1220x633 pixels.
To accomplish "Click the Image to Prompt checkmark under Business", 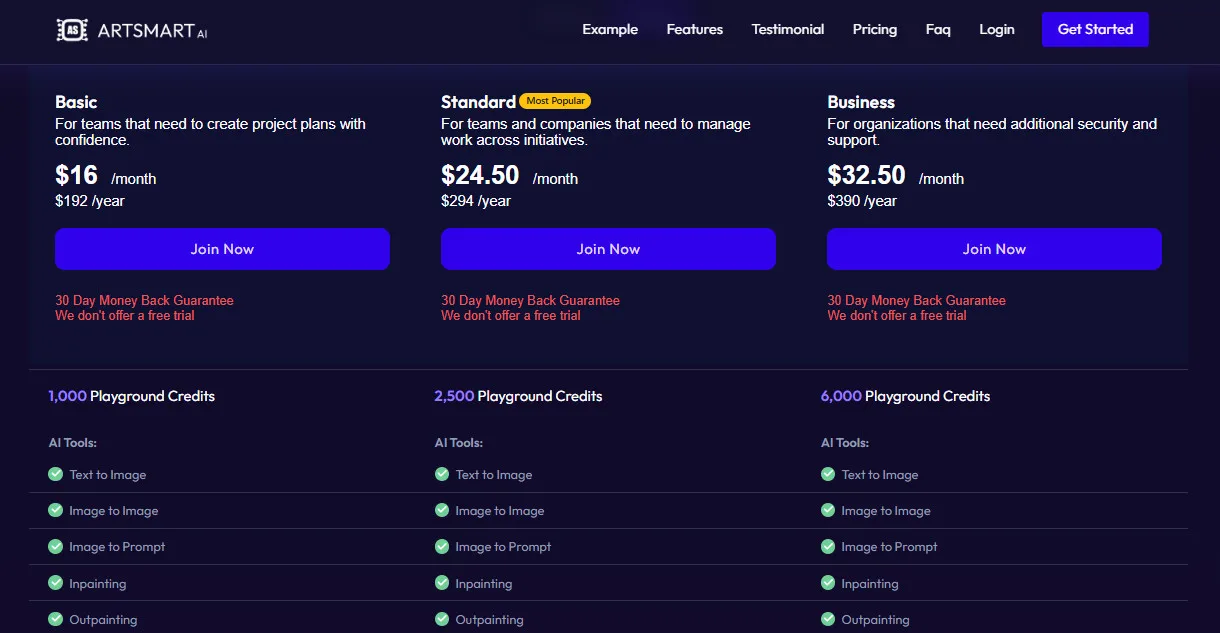I will click(828, 547).
